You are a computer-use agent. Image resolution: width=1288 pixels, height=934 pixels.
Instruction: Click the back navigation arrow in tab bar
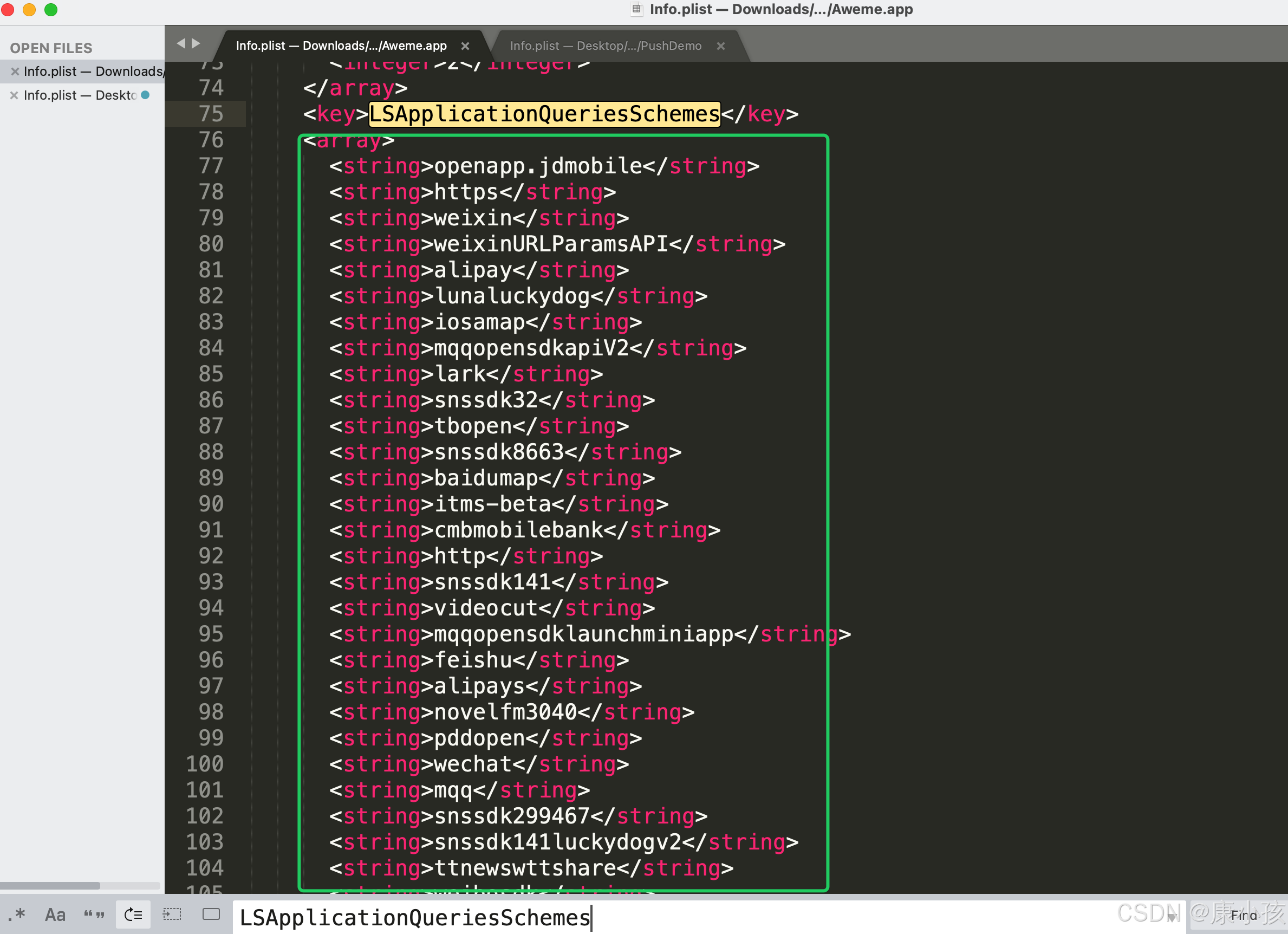coord(180,43)
